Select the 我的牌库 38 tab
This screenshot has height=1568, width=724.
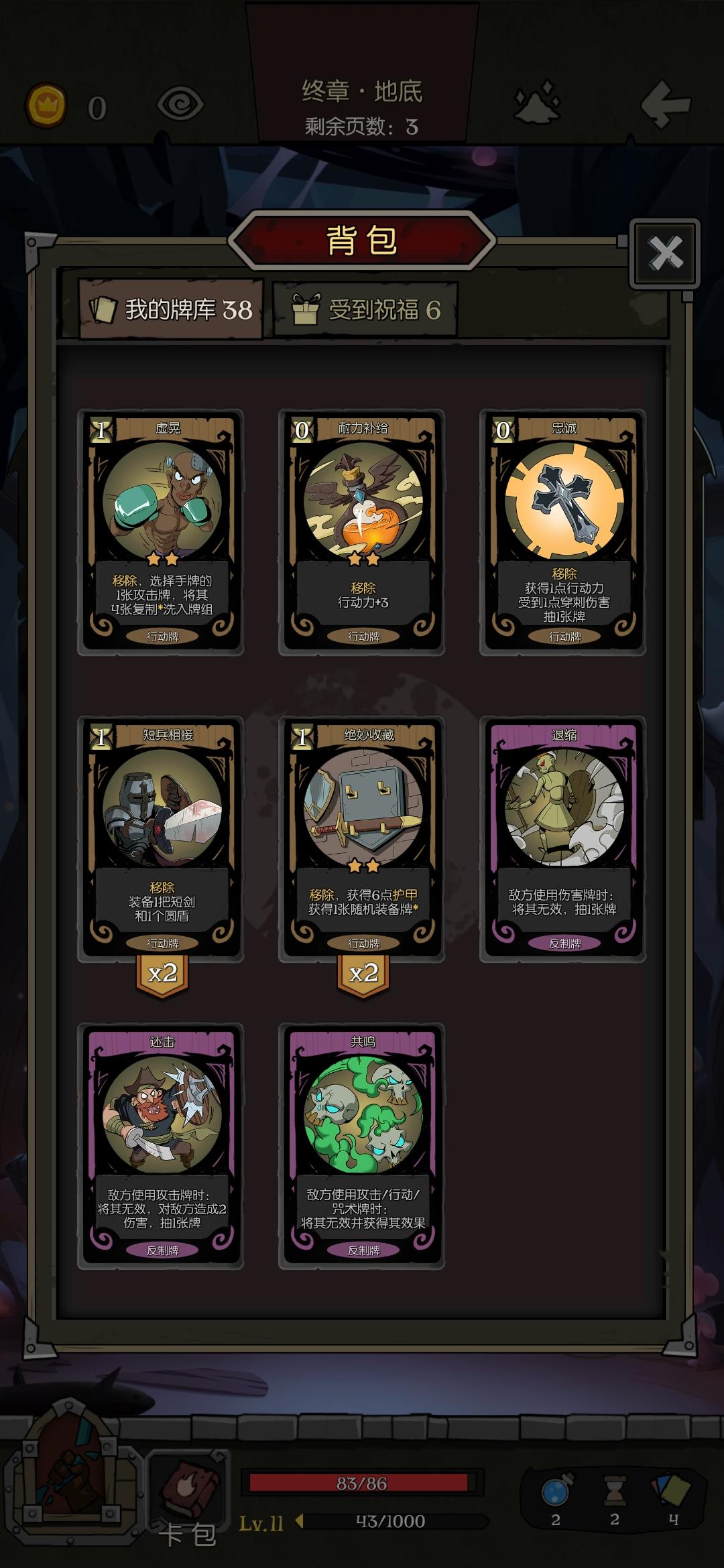[x=171, y=309]
